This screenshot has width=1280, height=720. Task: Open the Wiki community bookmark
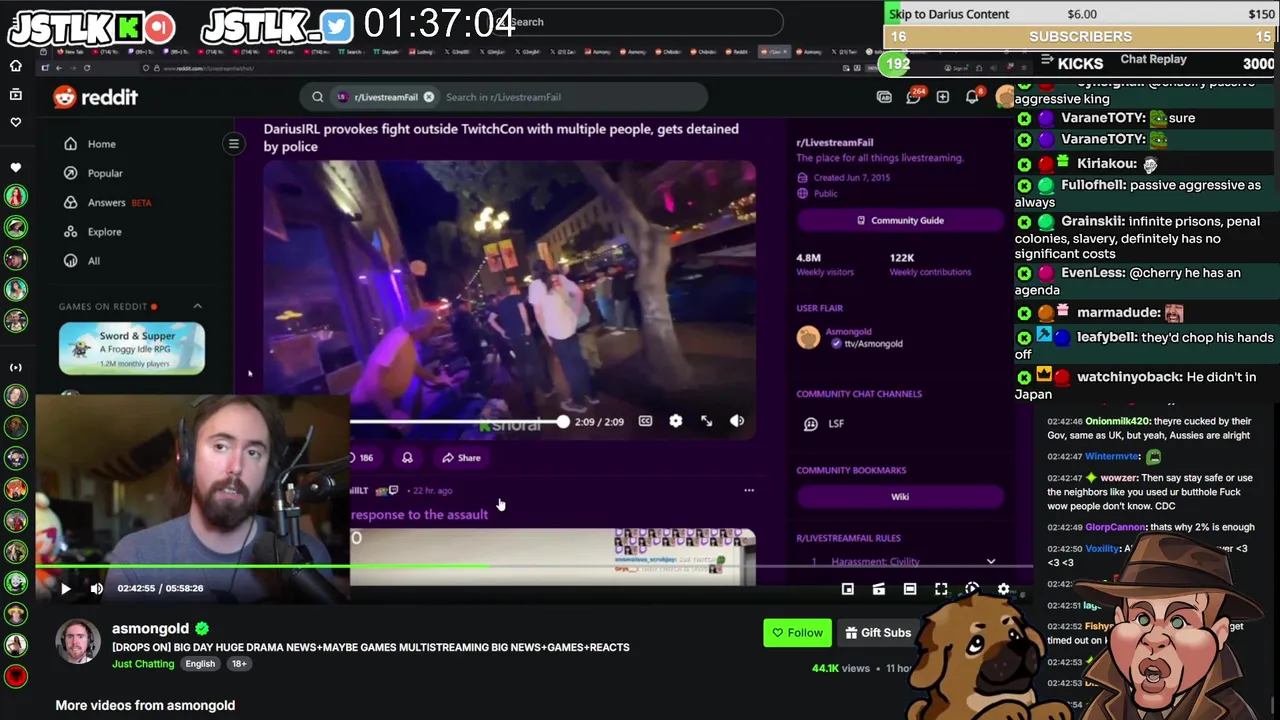900,497
